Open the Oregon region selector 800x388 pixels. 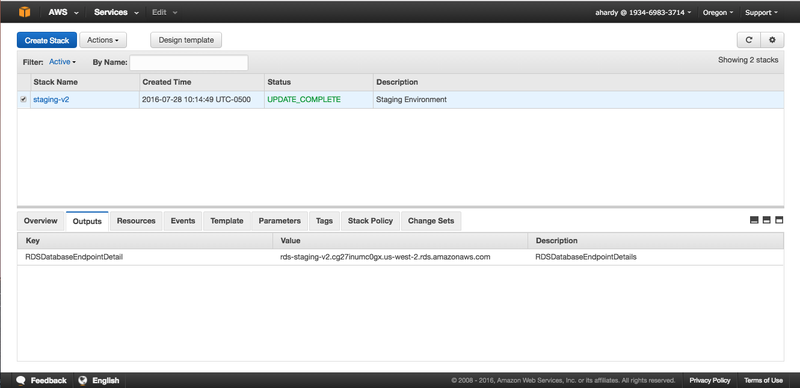(x=718, y=12)
